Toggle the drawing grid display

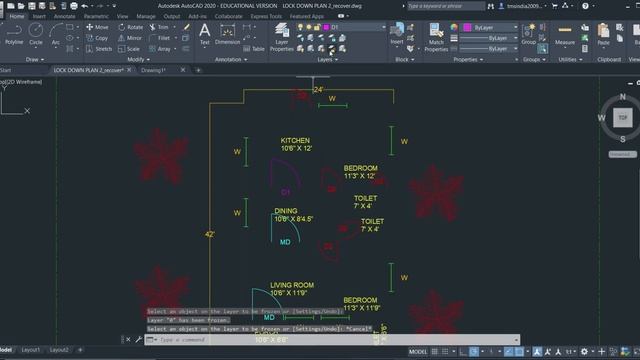coord(435,351)
